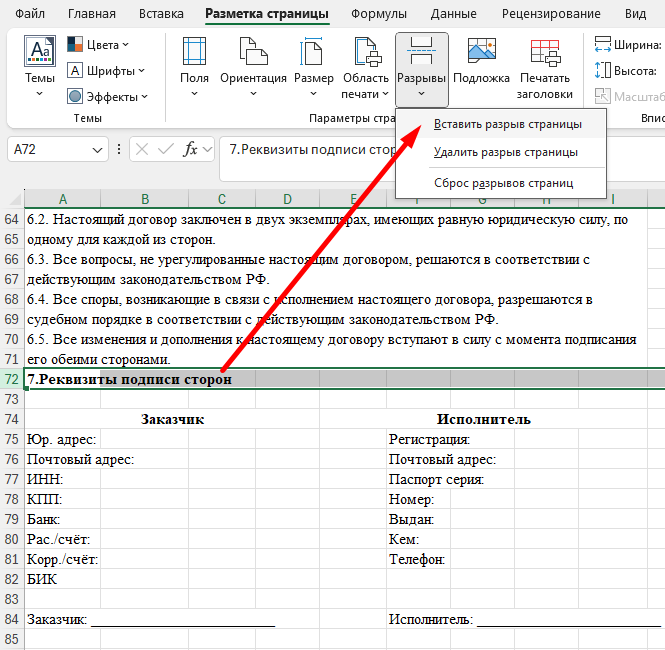
Task: Click the cell with БИК
Action: 62,579
